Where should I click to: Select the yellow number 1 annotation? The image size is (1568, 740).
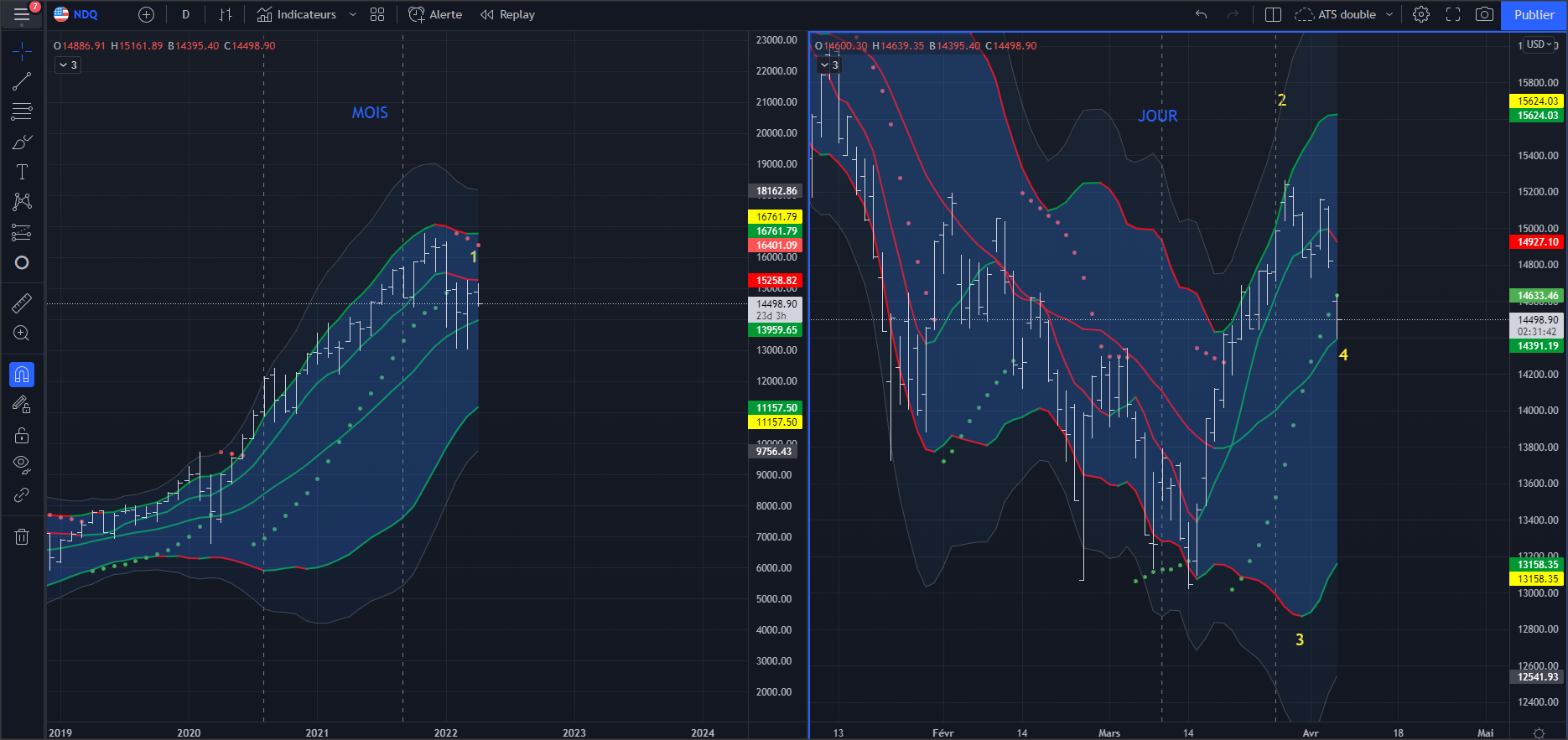pos(474,256)
